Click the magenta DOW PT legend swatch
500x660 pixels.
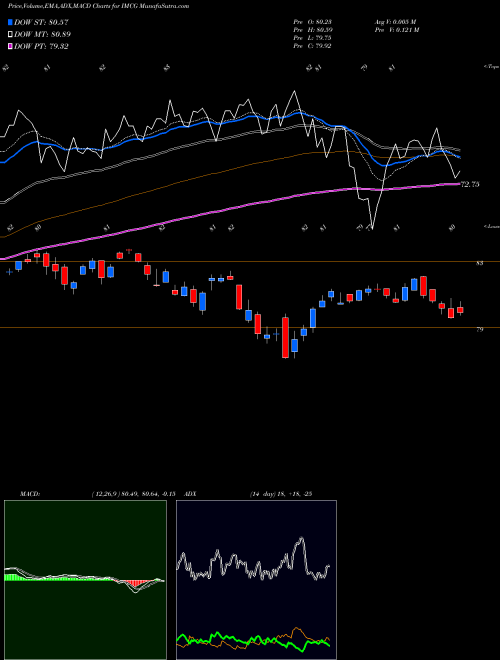click(x=11, y=46)
